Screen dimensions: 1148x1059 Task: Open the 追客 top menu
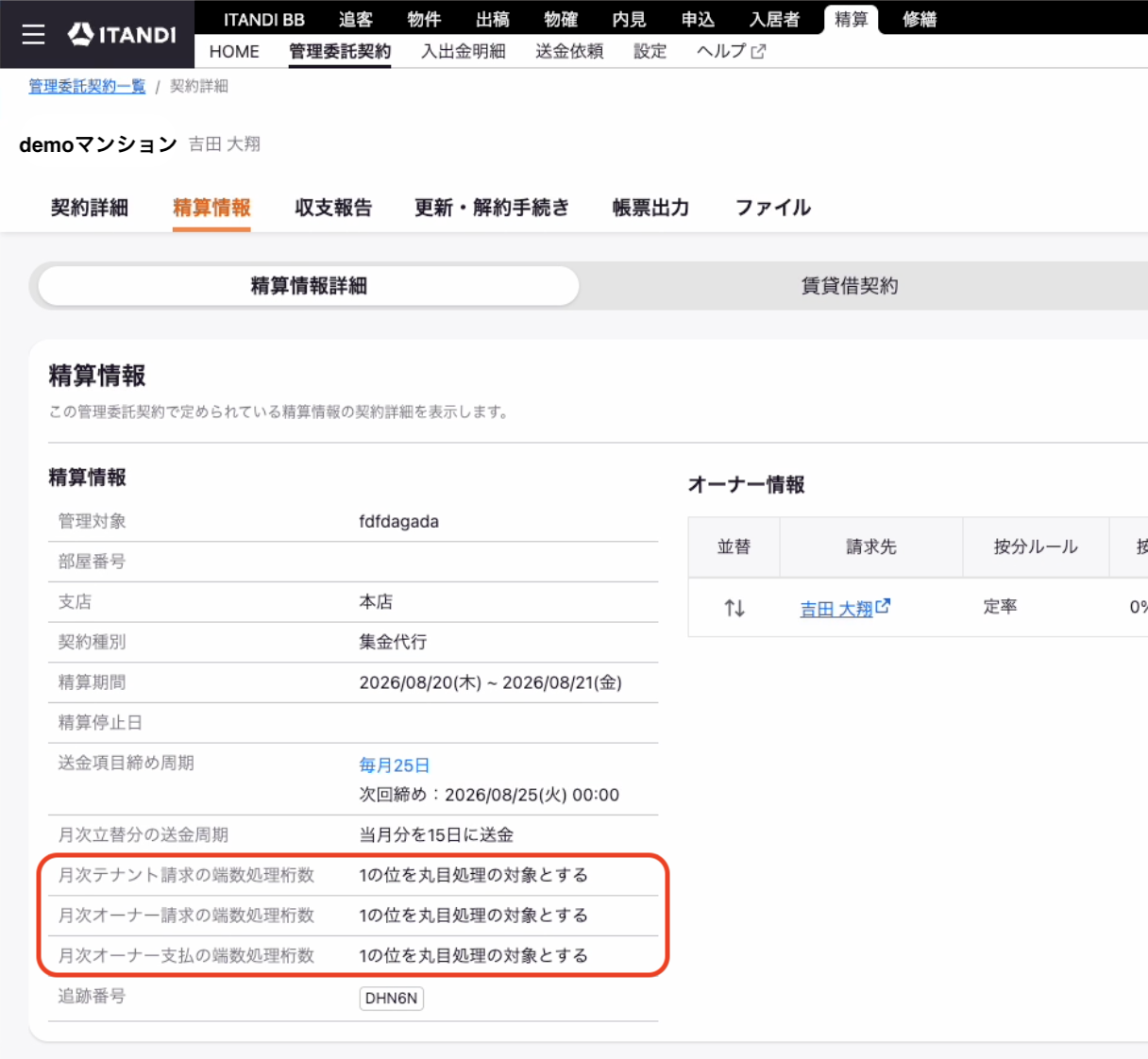[x=356, y=19]
